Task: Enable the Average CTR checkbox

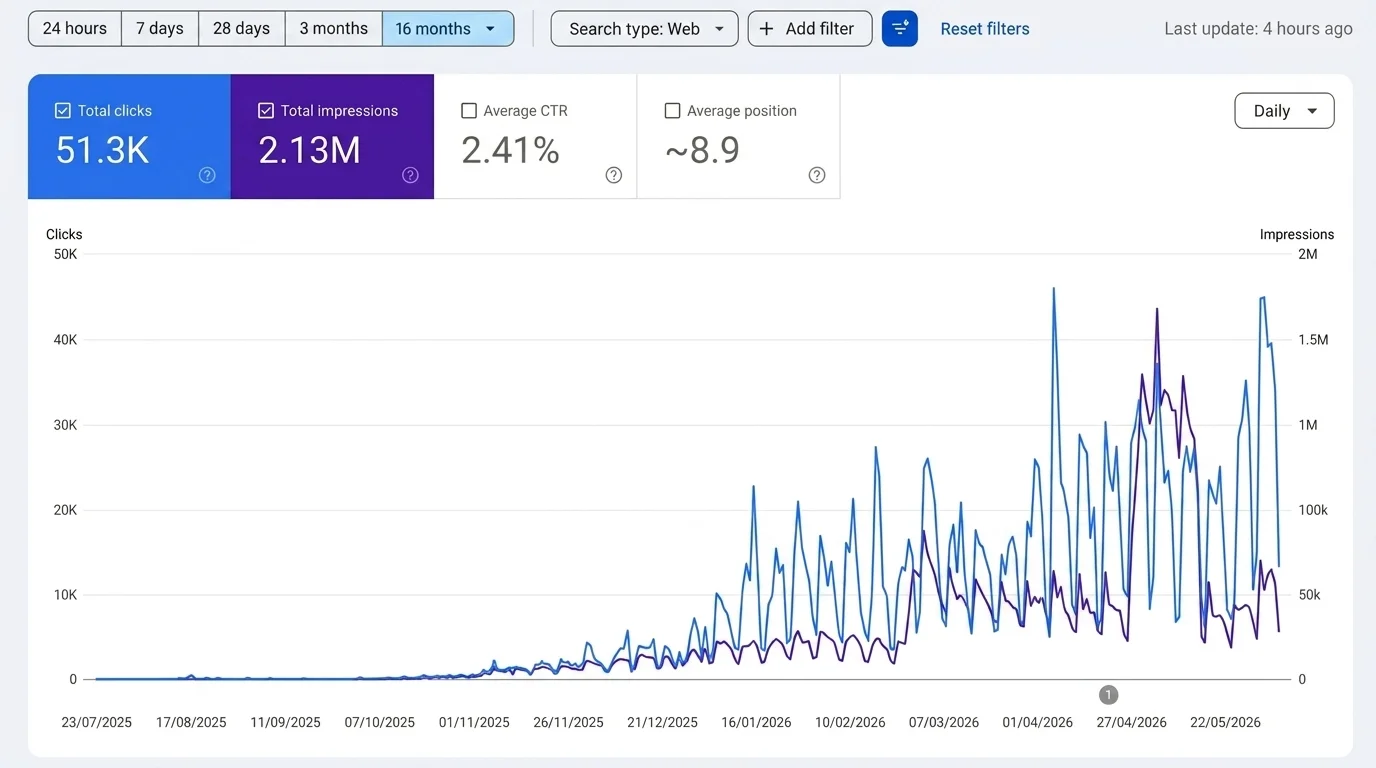Action: click(x=469, y=111)
